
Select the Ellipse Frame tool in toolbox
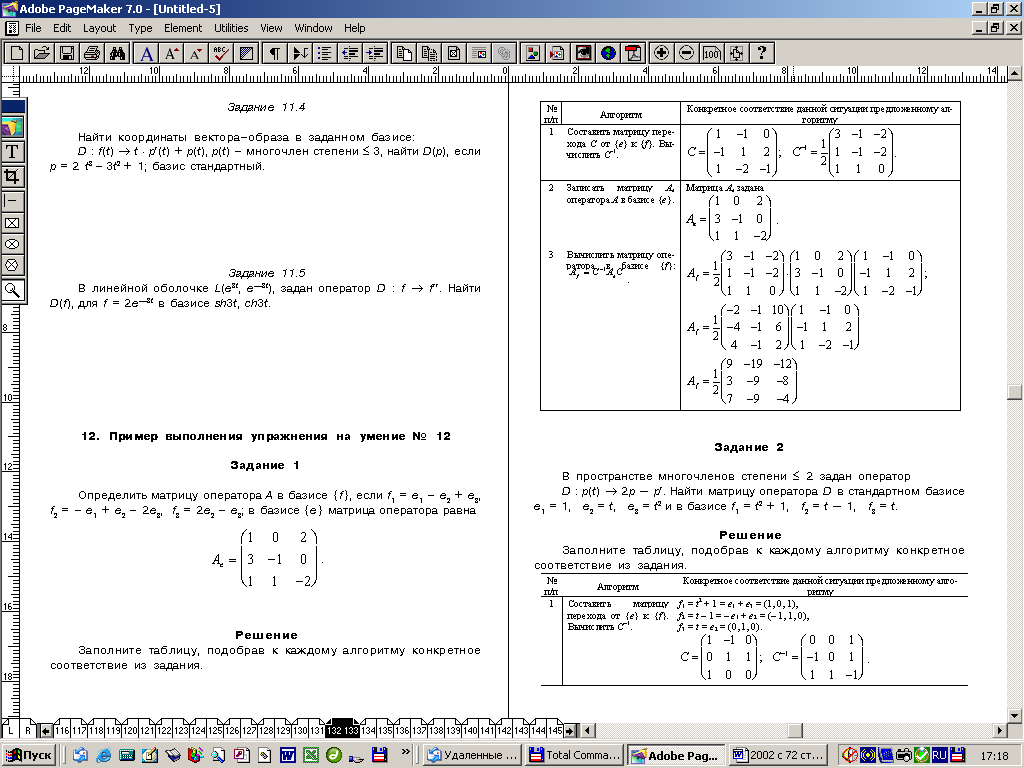coord(12,244)
